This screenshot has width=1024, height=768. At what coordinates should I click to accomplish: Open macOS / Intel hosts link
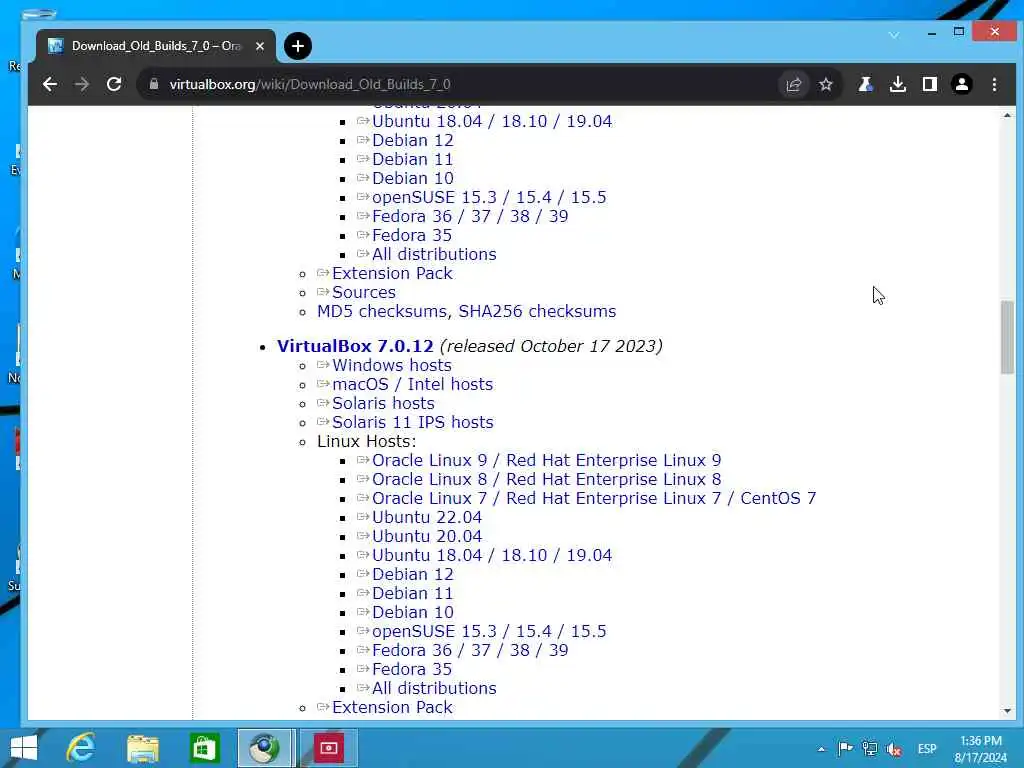413,384
